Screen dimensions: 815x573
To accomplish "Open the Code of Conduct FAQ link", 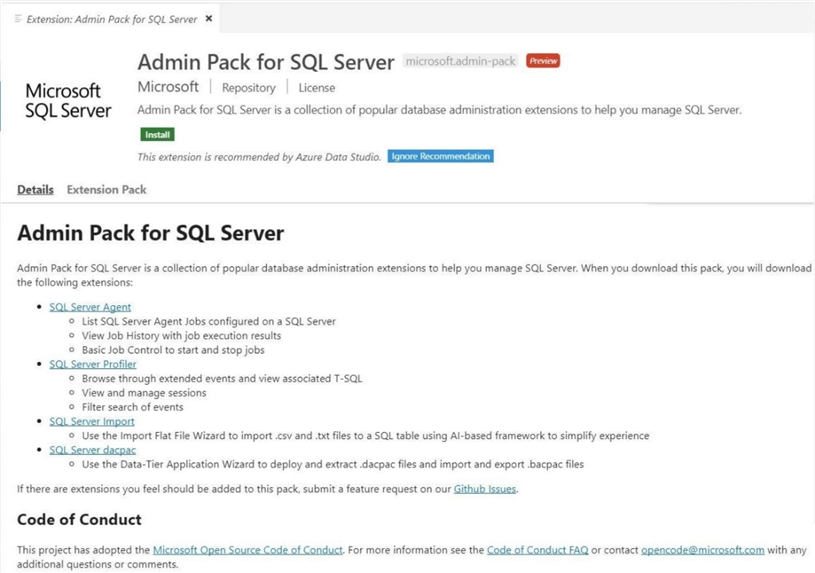I will 537,550.
